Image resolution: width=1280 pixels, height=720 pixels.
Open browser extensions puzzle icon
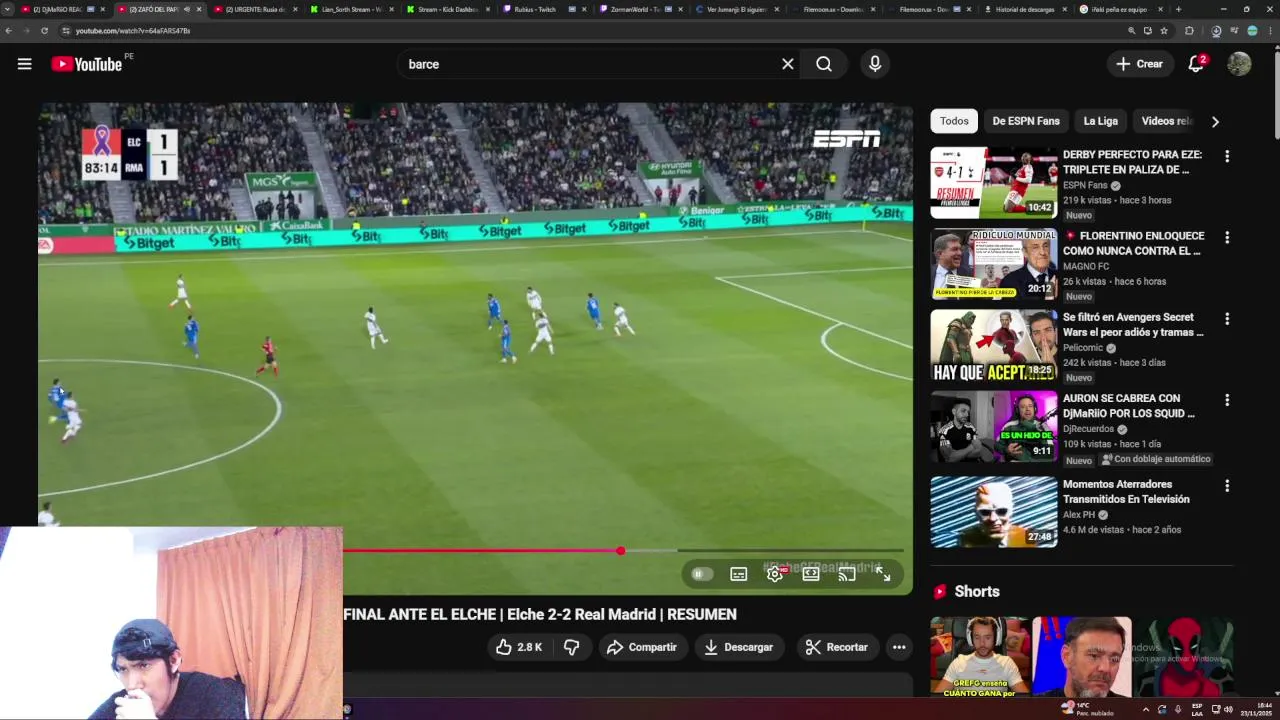click(x=1189, y=31)
